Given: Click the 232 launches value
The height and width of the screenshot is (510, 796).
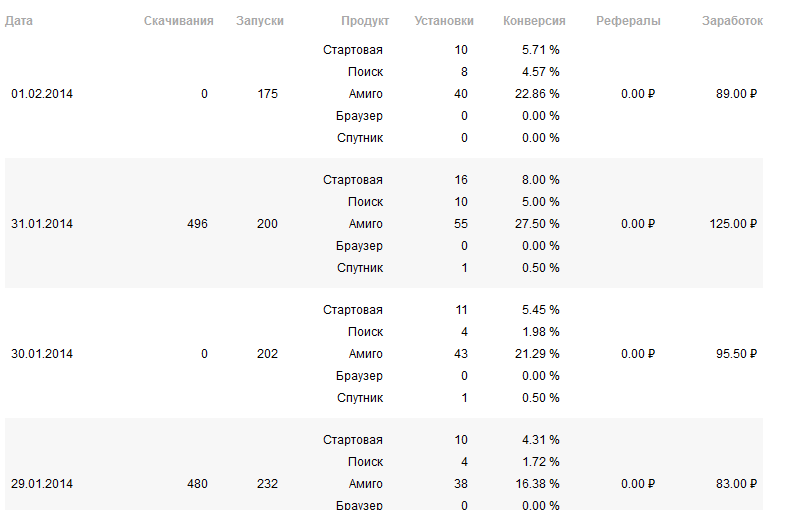Looking at the screenshot, I should coord(268,484).
